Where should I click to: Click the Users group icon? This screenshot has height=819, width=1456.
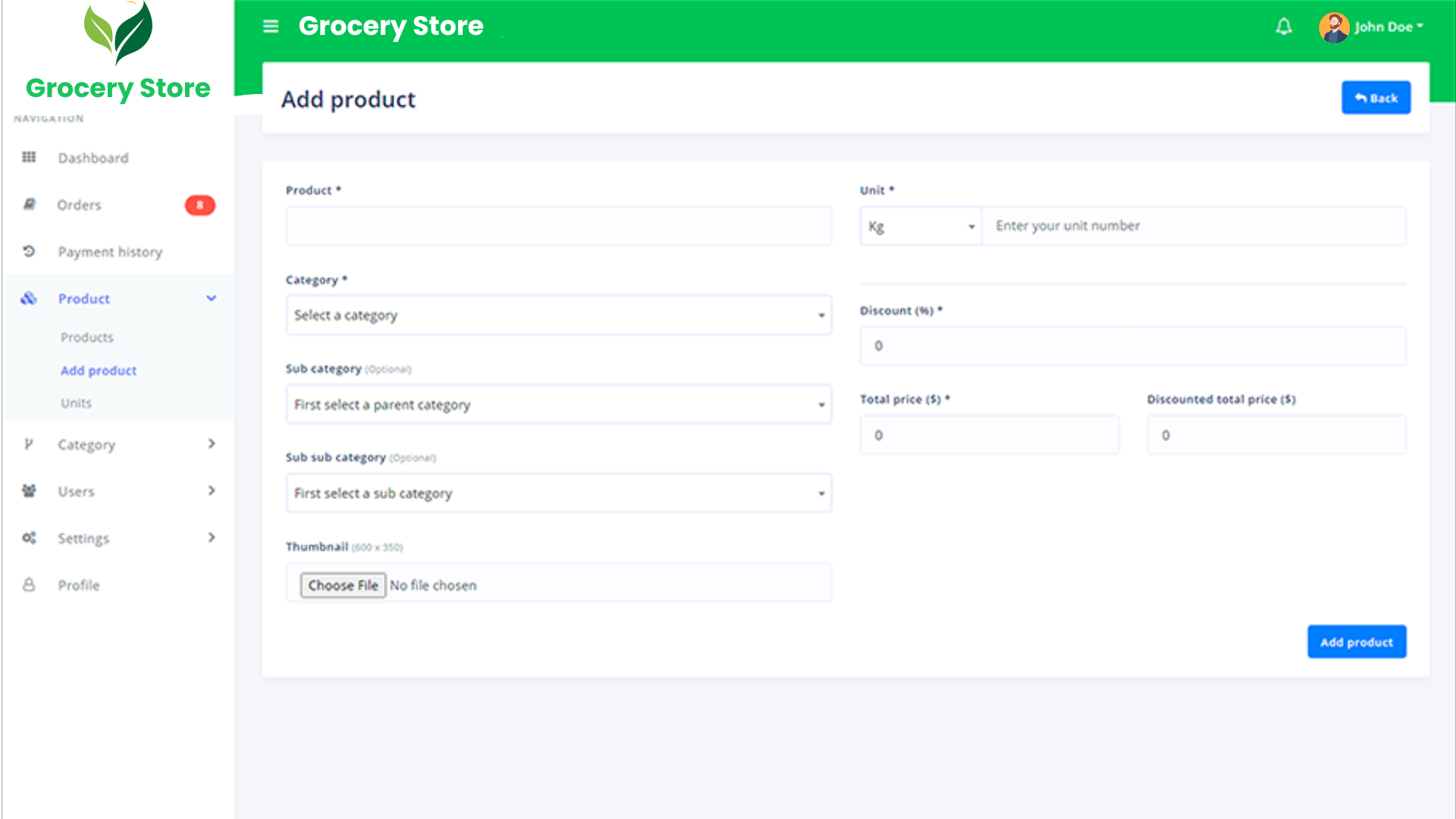pos(29,491)
